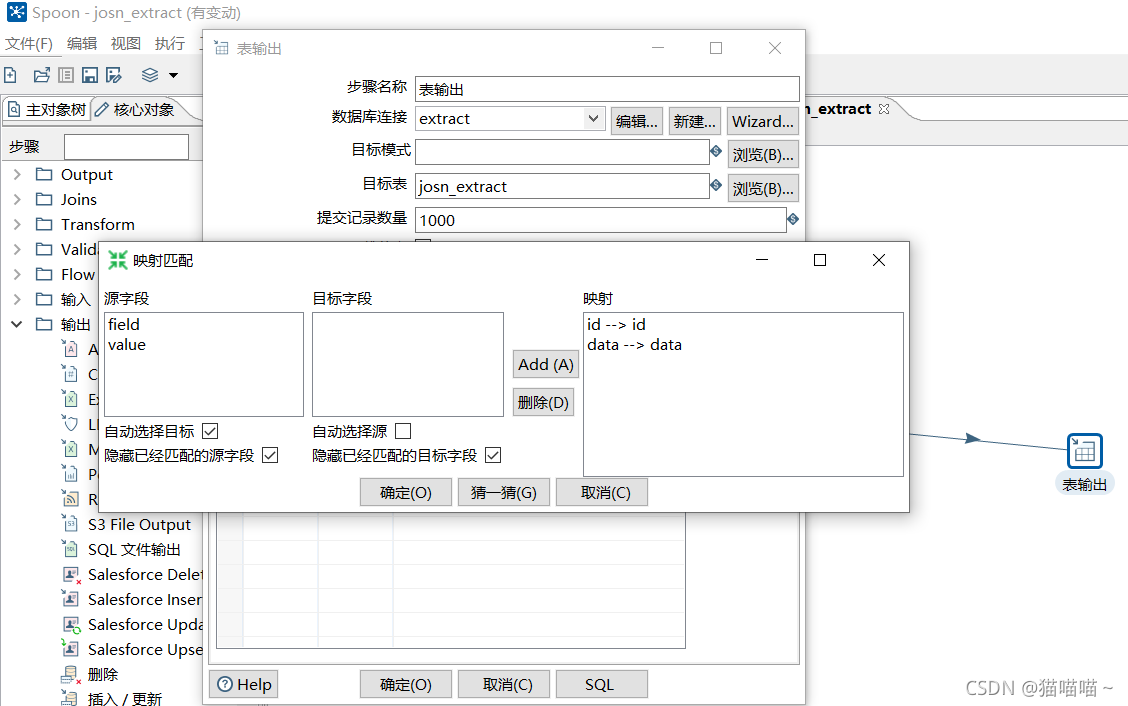Screen dimensions: 1128x706
Task: Click the new file toolbar icon
Action: [x=10, y=75]
